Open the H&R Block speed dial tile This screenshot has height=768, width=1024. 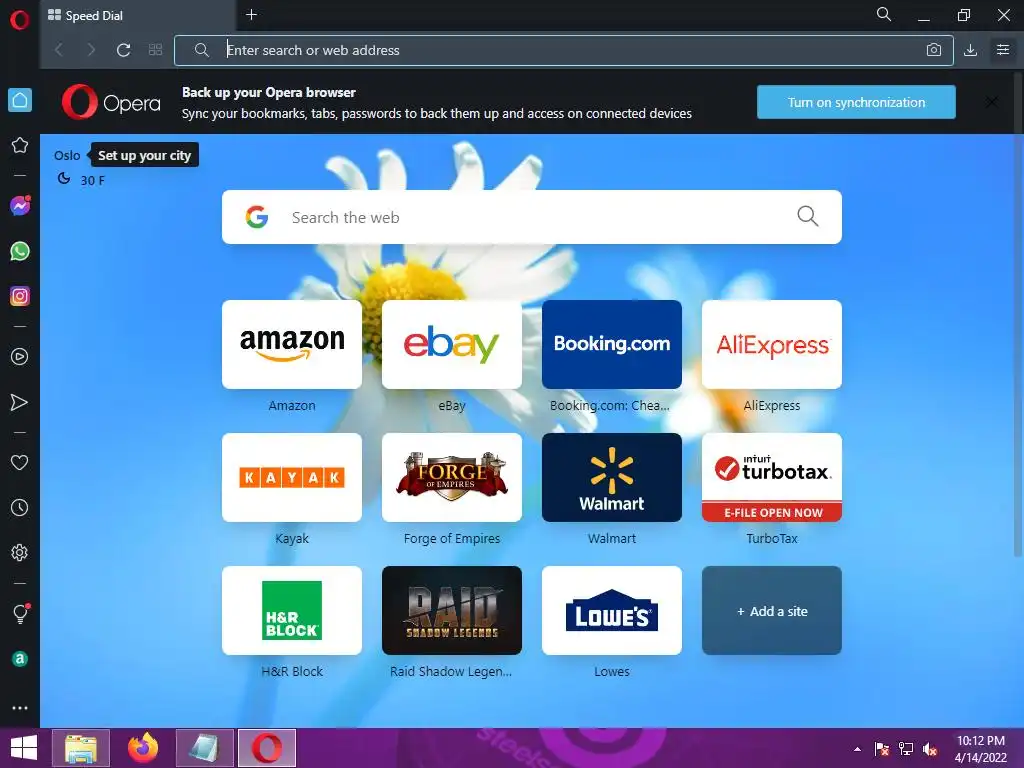tap(292, 611)
